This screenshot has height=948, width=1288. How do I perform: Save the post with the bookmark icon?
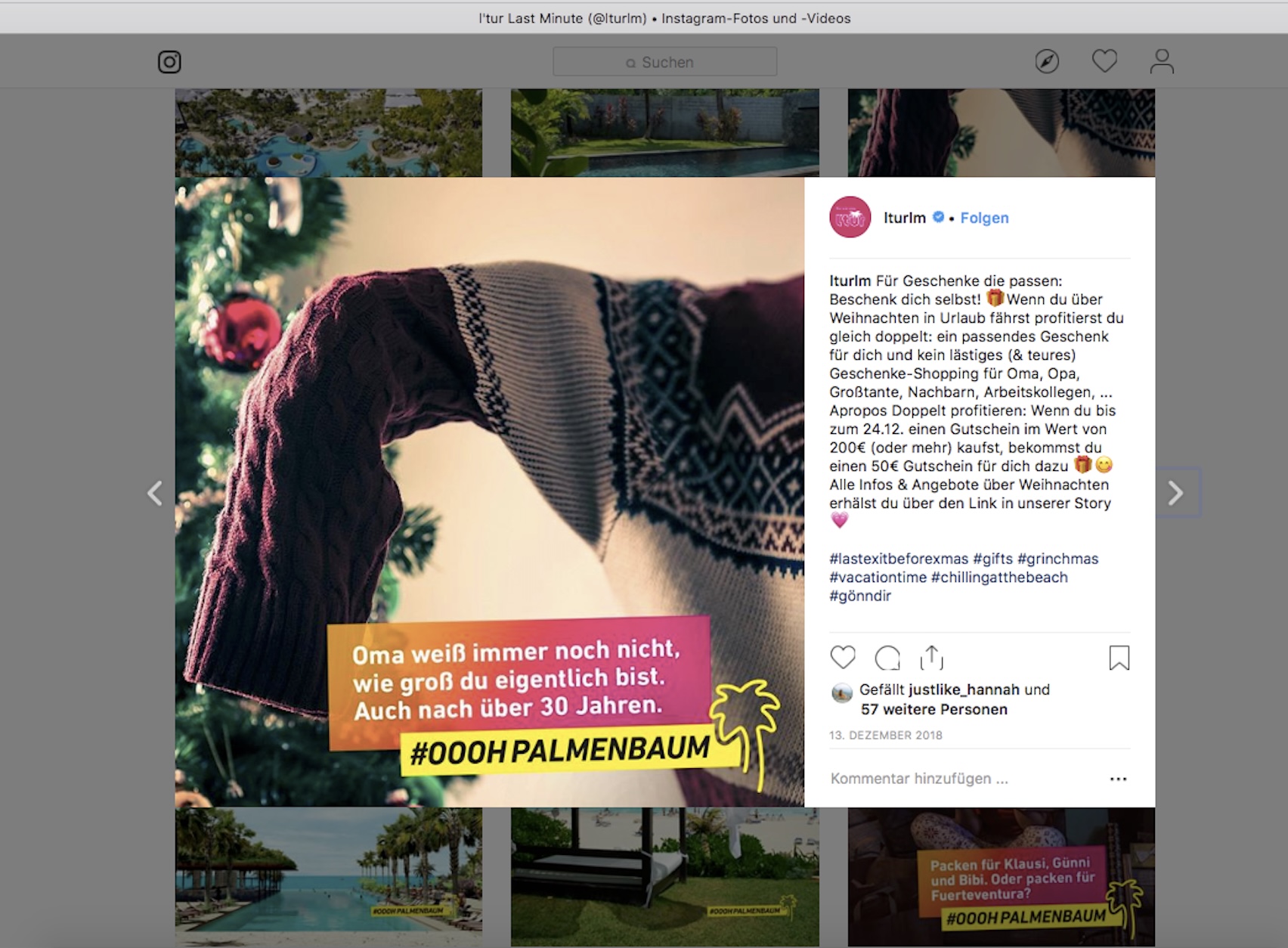(1119, 658)
